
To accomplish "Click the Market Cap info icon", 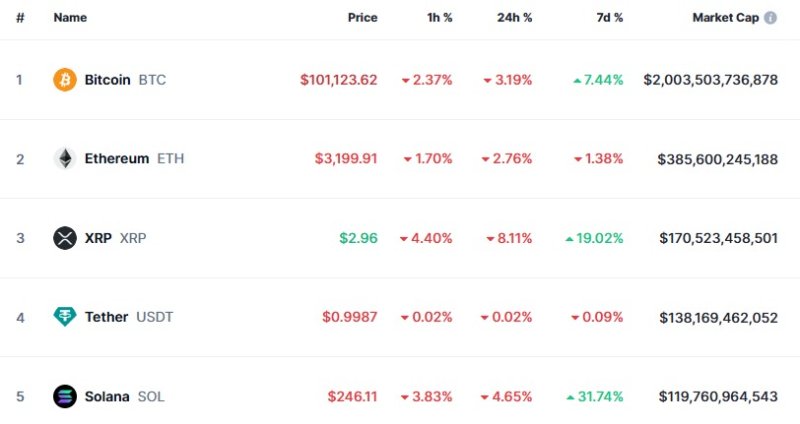I will [x=770, y=18].
